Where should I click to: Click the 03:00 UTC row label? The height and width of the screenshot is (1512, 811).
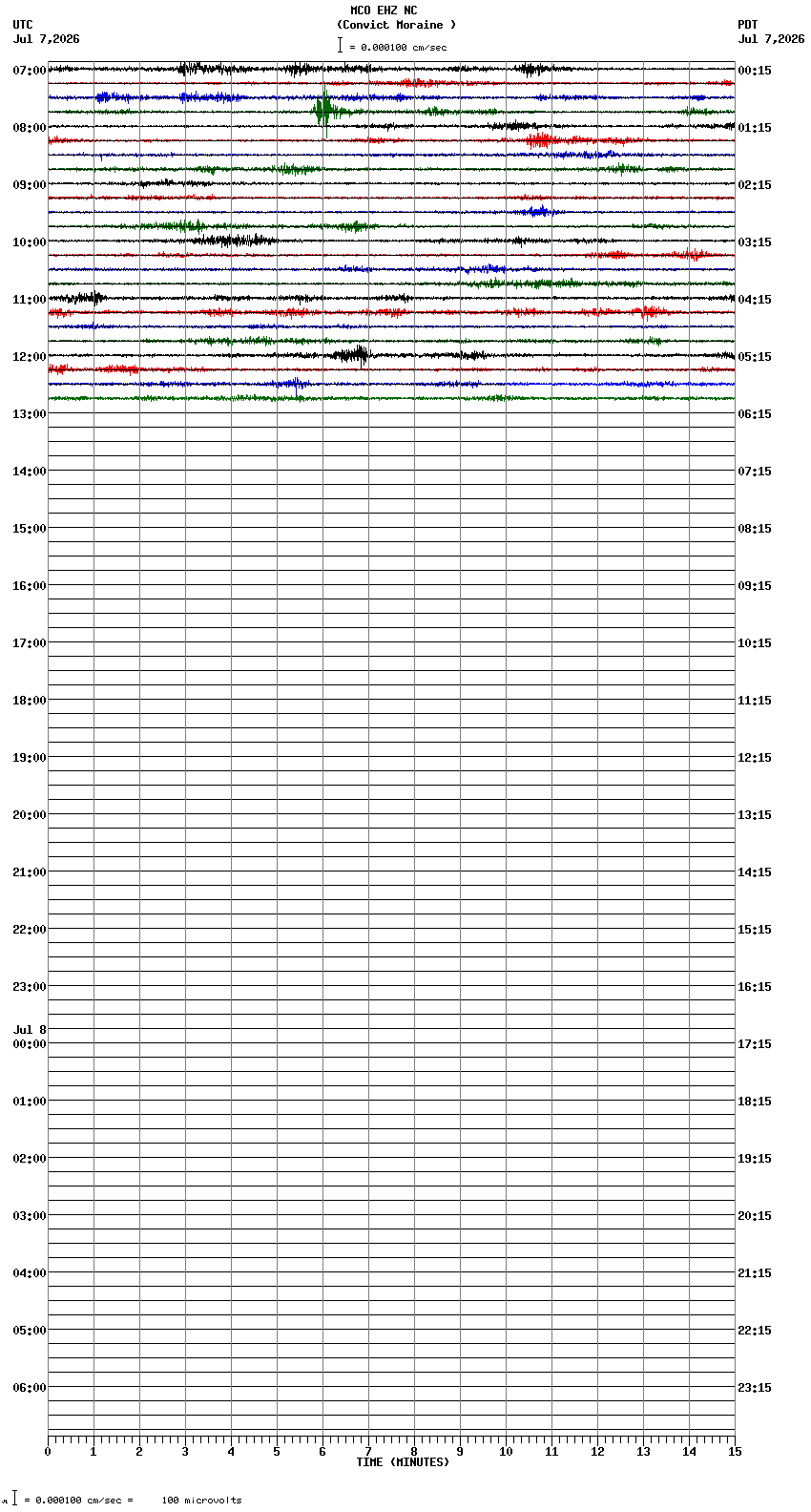tap(30, 1216)
